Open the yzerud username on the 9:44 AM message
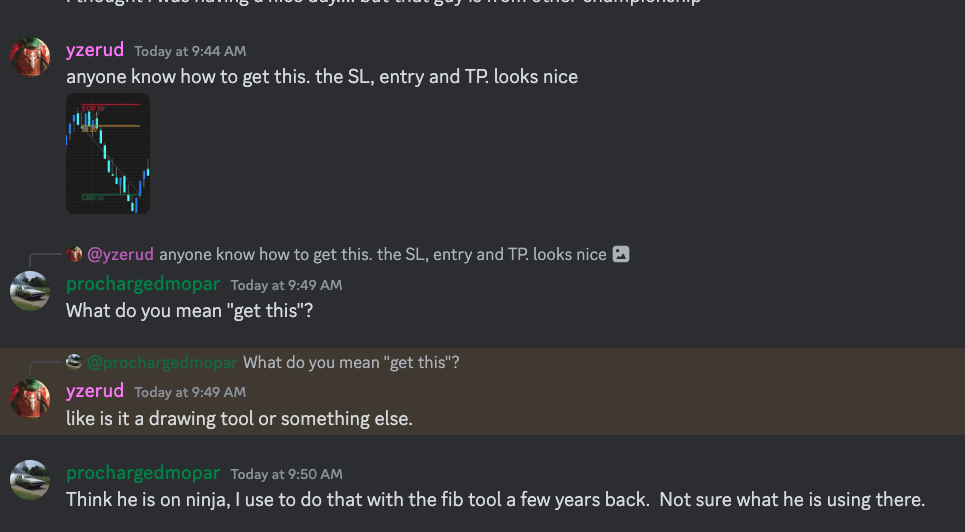Screen dimensions: 965x532 [95, 50]
